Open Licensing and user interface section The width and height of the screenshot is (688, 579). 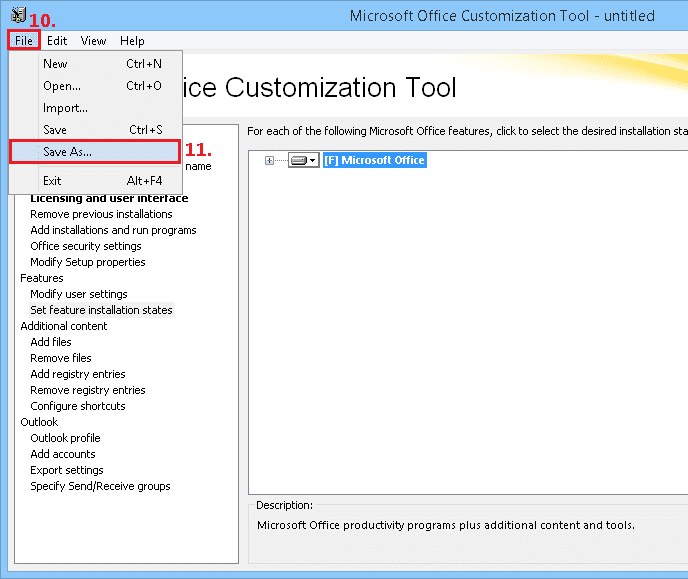click(x=109, y=198)
